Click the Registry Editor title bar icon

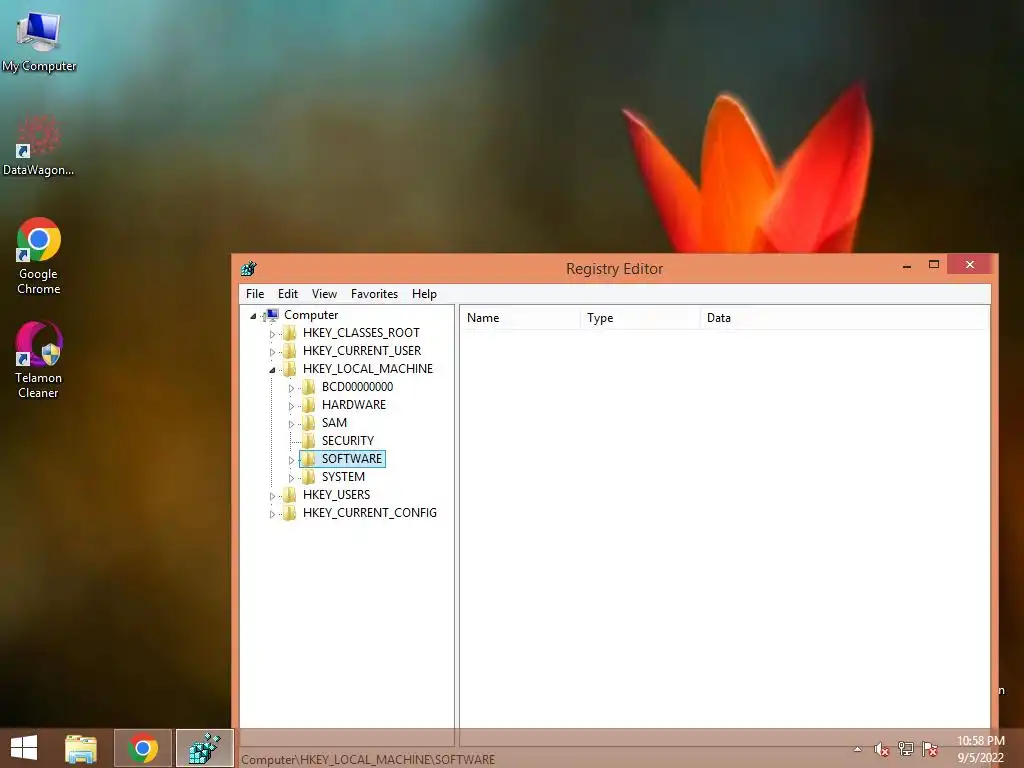tap(249, 268)
